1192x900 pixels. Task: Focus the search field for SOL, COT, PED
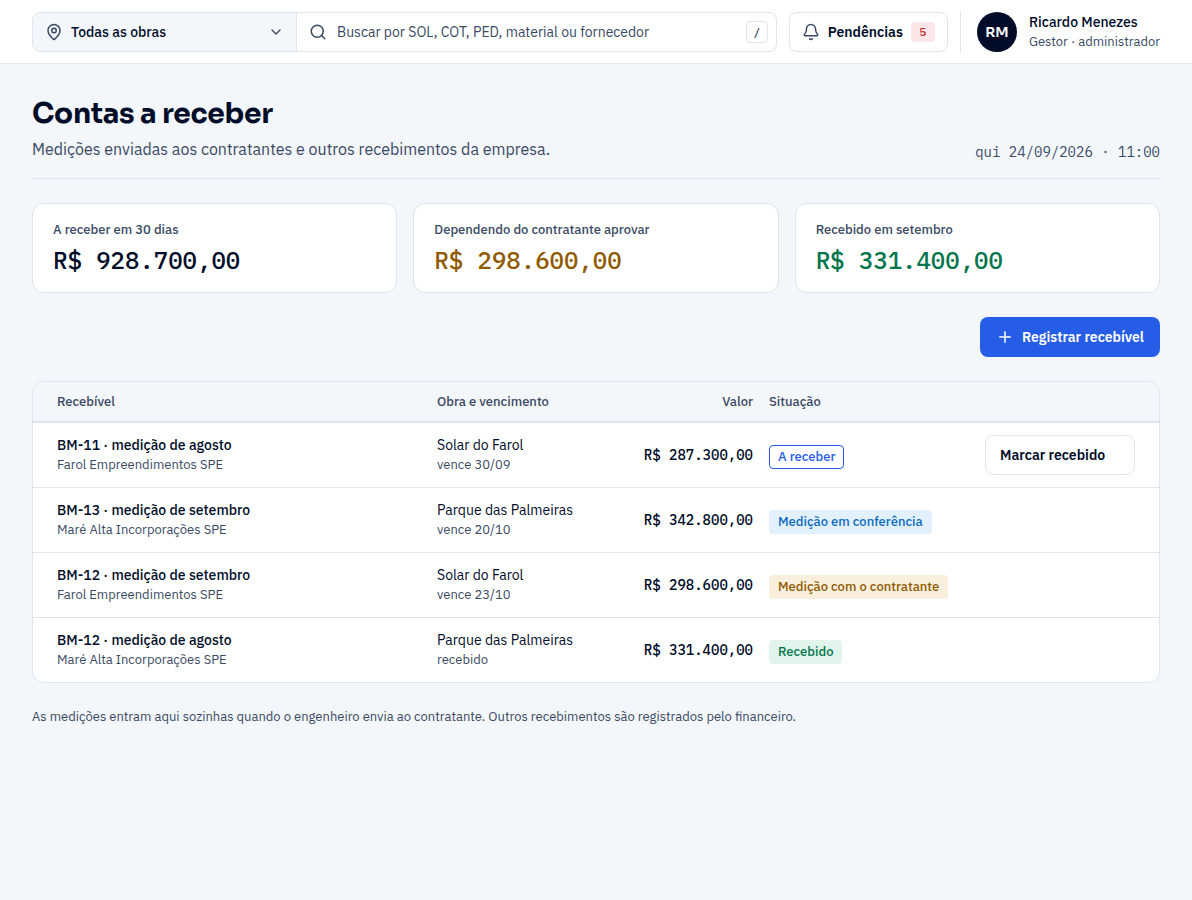(x=536, y=32)
